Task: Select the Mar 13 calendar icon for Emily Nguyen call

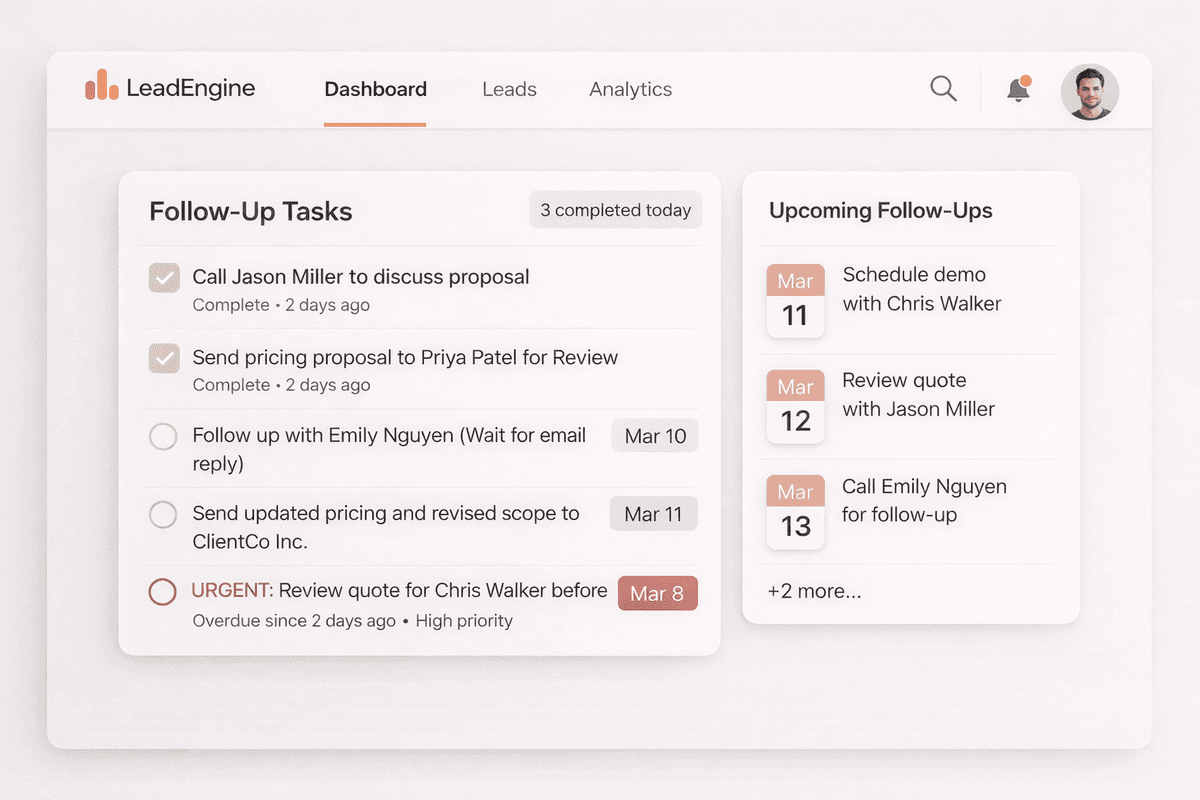Action: click(x=795, y=511)
